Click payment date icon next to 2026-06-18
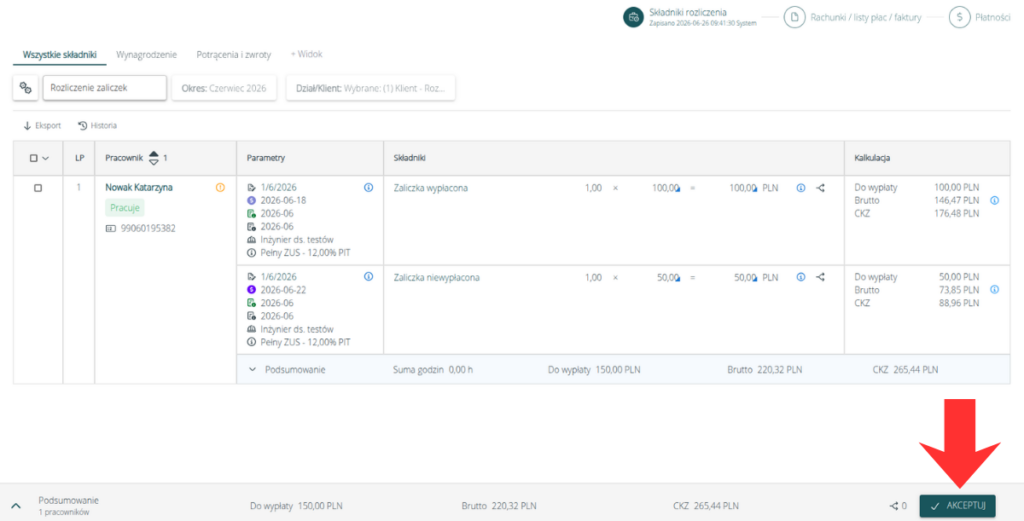This screenshot has height=521, width=1024. (251, 200)
